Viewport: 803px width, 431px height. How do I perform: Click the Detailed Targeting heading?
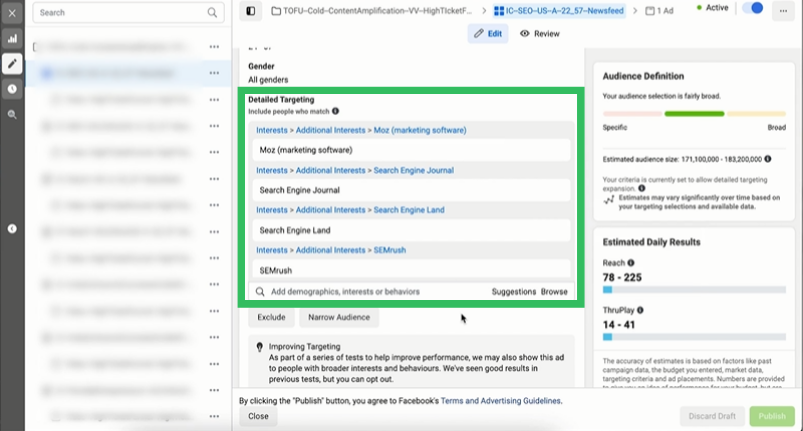[x=281, y=100]
